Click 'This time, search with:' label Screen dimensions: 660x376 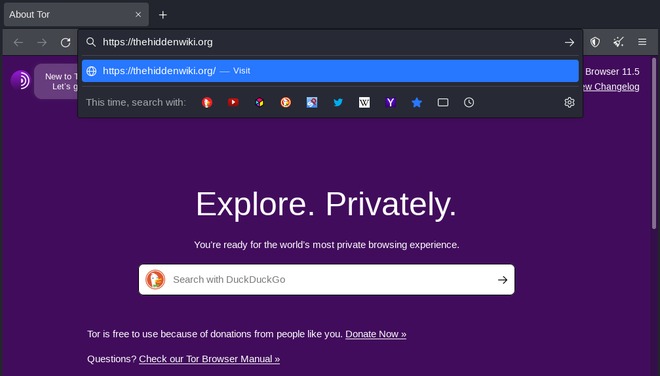coord(136,102)
